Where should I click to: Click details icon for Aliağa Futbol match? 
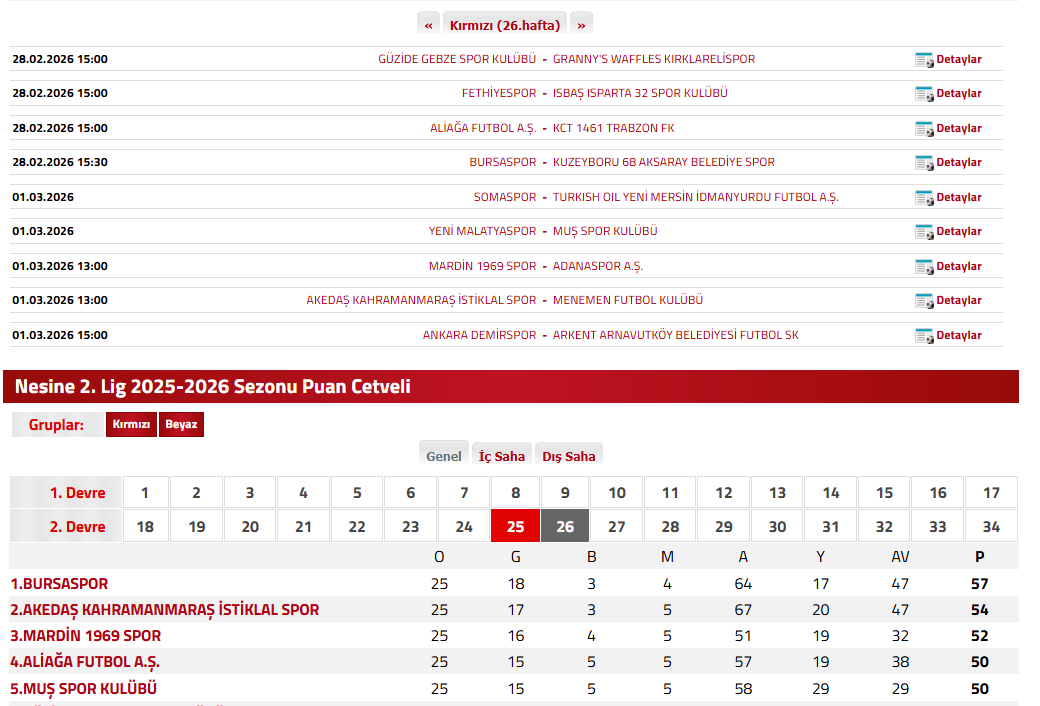924,129
